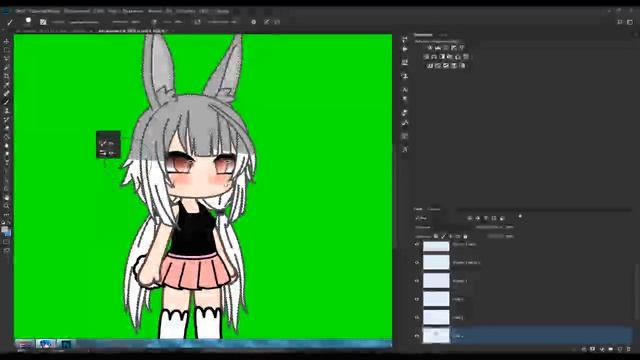Select the Eyedropper tool
Viewport: 640px width, 360px height.
pos(6,85)
